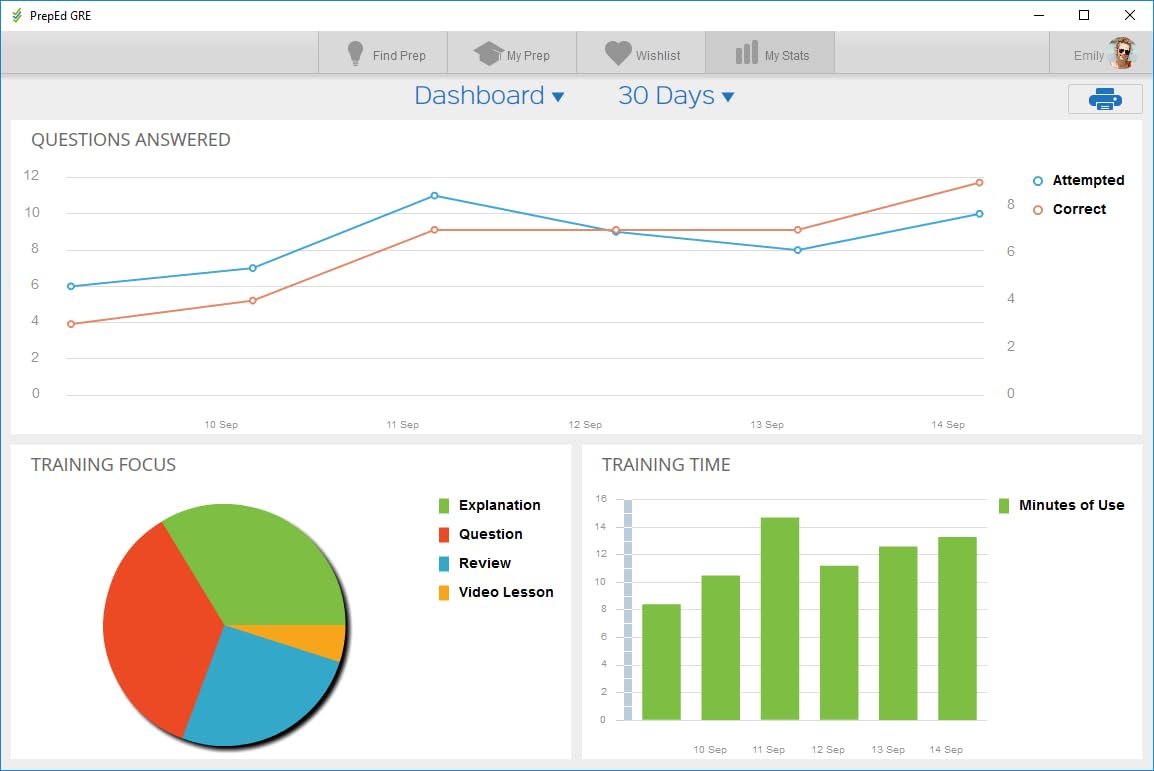
Task: Click the bar chart My Stats icon
Action: (x=746, y=54)
